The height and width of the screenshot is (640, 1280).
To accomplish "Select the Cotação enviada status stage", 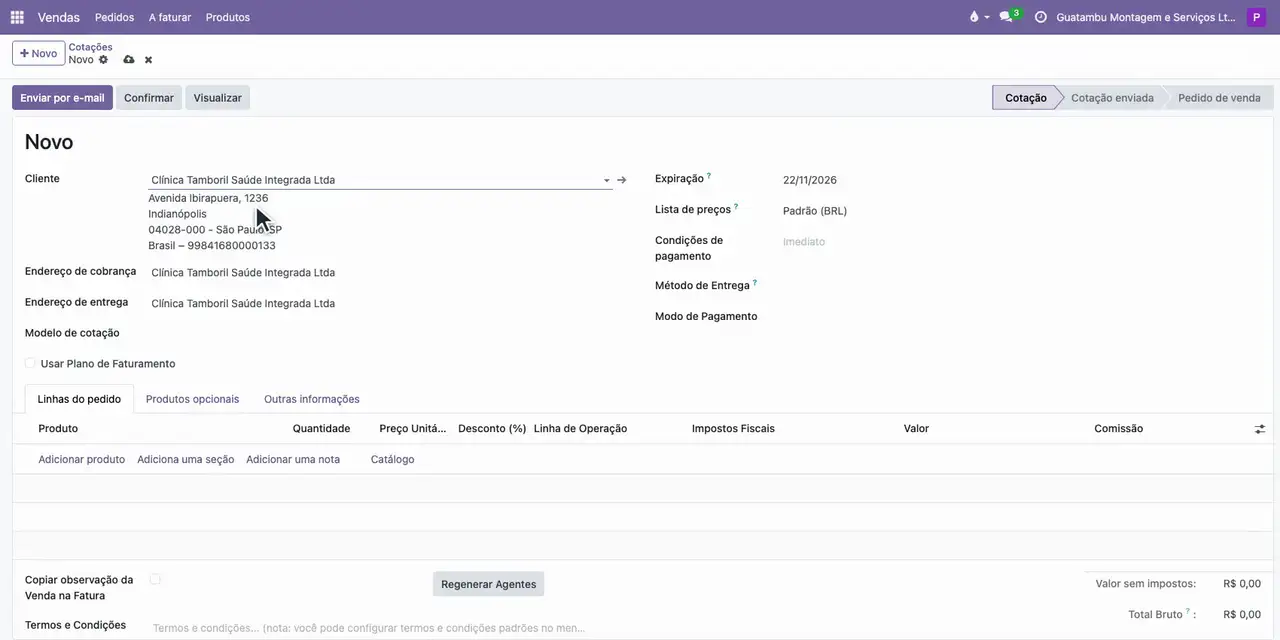I will point(1112,98).
